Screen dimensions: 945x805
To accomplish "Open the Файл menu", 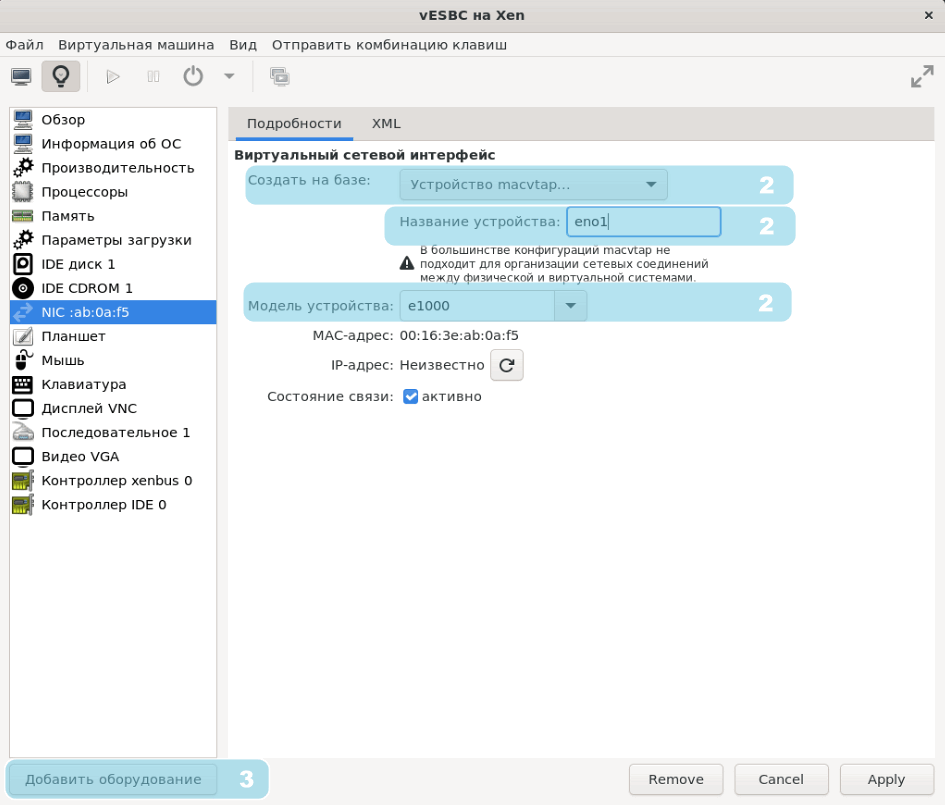I will (25, 45).
